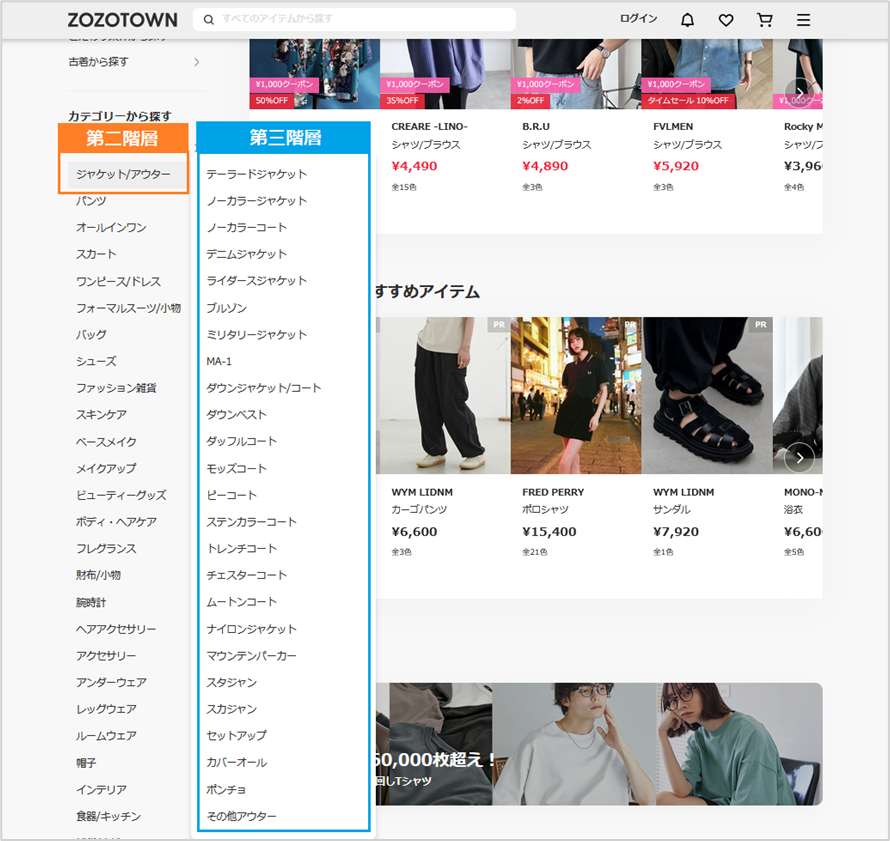Choose チェスターコート subcategory

(x=246, y=575)
